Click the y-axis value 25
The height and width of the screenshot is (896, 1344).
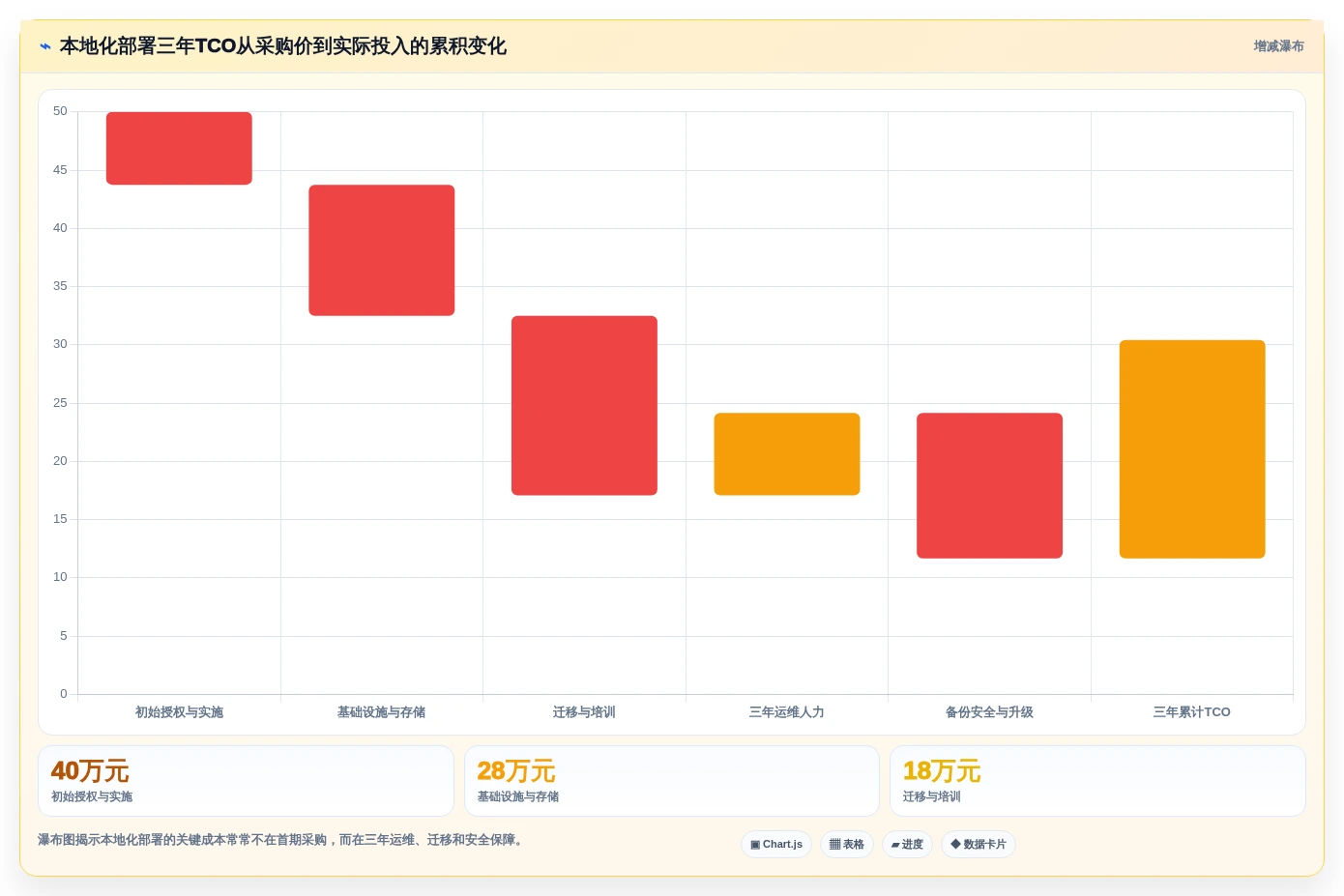pos(60,403)
